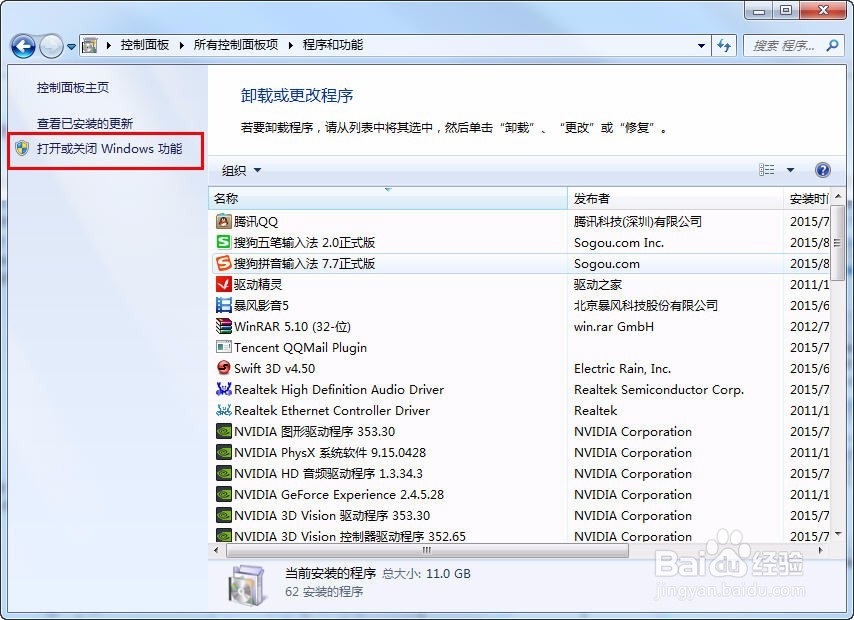Open the view options dropdown arrow

pos(790,171)
